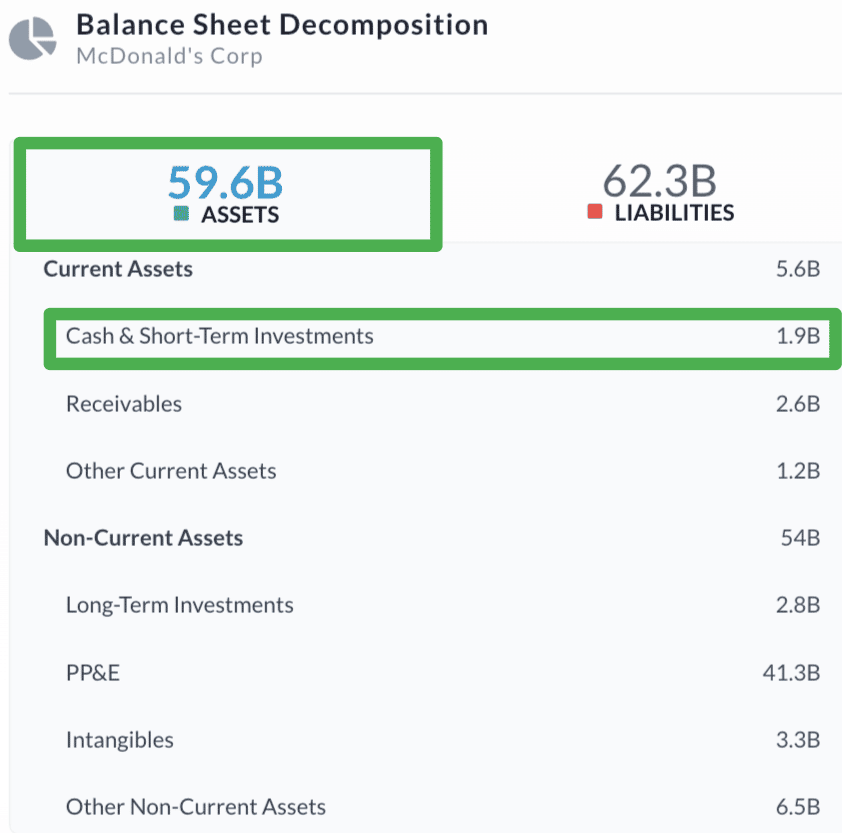This screenshot has width=842, height=833.
Task: Select the Intangibles line item
Action: pyautogui.click(x=120, y=740)
